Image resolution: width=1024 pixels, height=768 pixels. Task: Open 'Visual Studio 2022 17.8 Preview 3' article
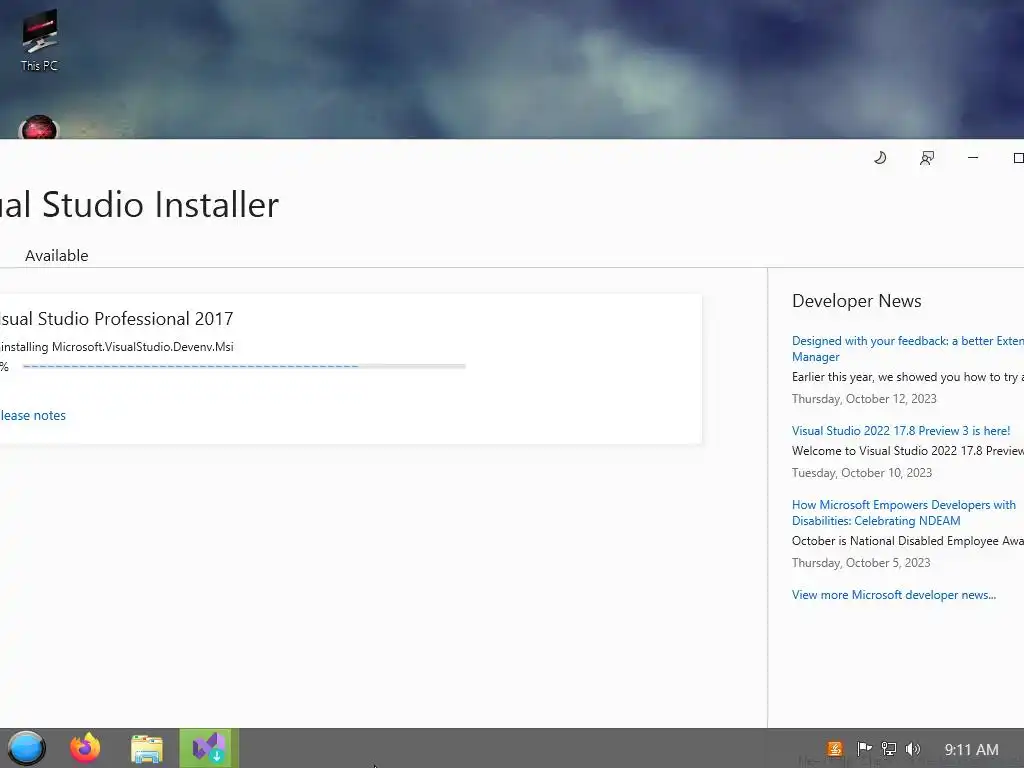pos(901,431)
